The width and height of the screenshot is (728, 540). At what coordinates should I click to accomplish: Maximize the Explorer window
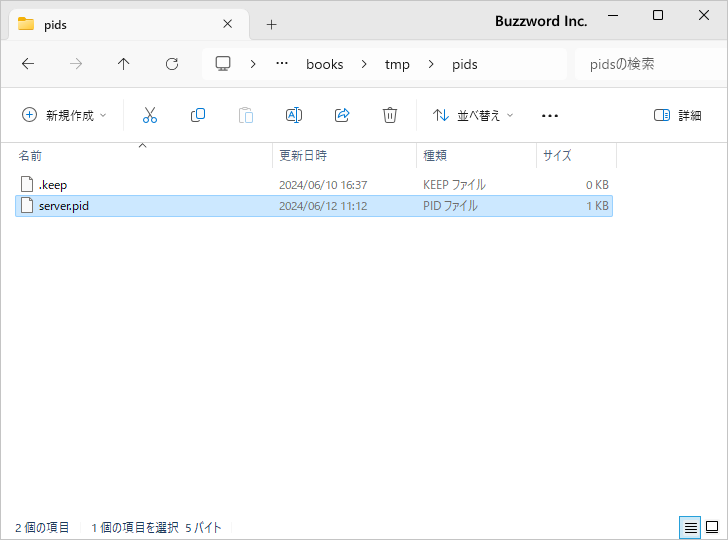pos(658,15)
